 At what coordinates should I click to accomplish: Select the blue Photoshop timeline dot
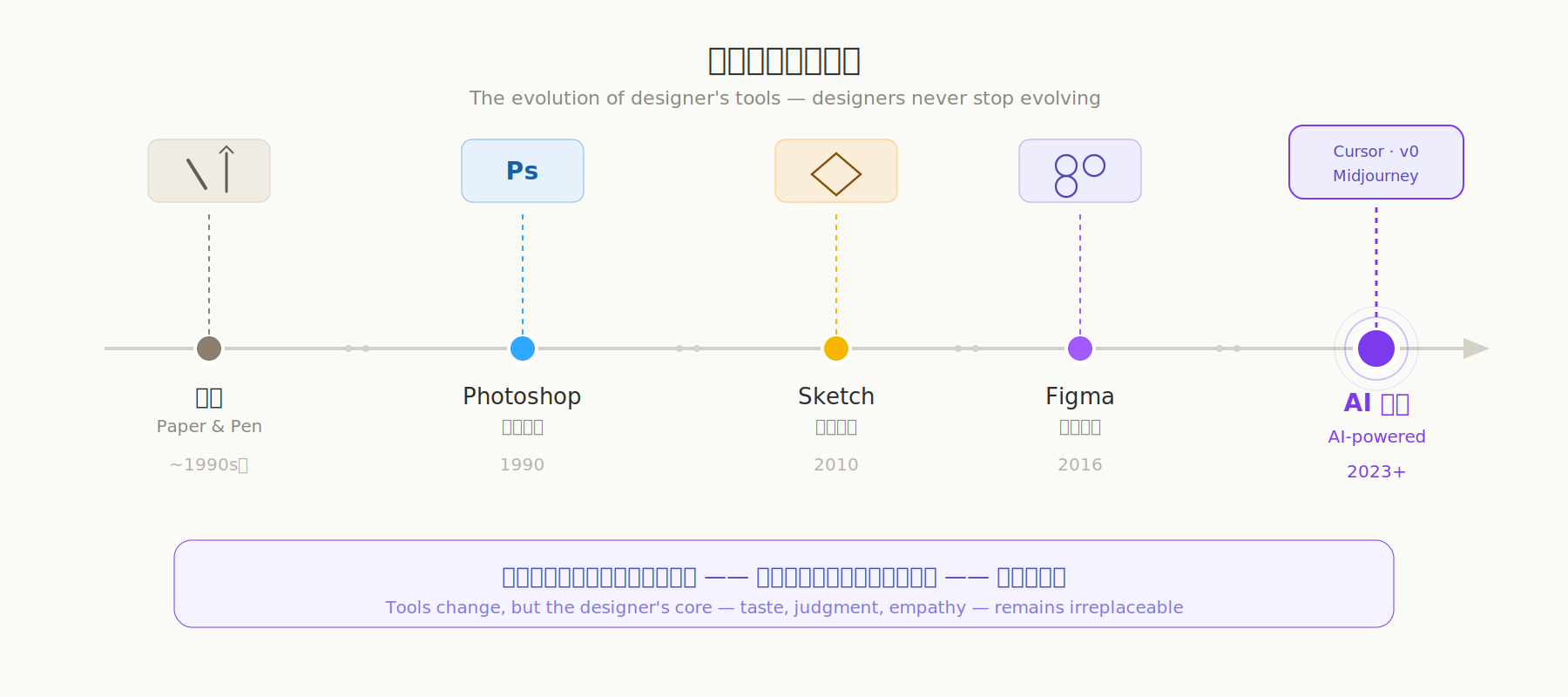click(523, 348)
